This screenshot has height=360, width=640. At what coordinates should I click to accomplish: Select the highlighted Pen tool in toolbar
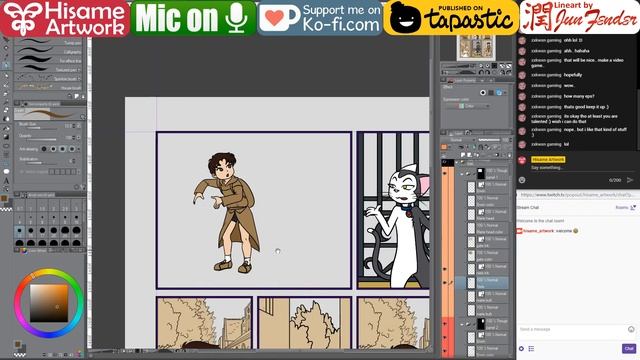pyautogui.click(x=6, y=65)
